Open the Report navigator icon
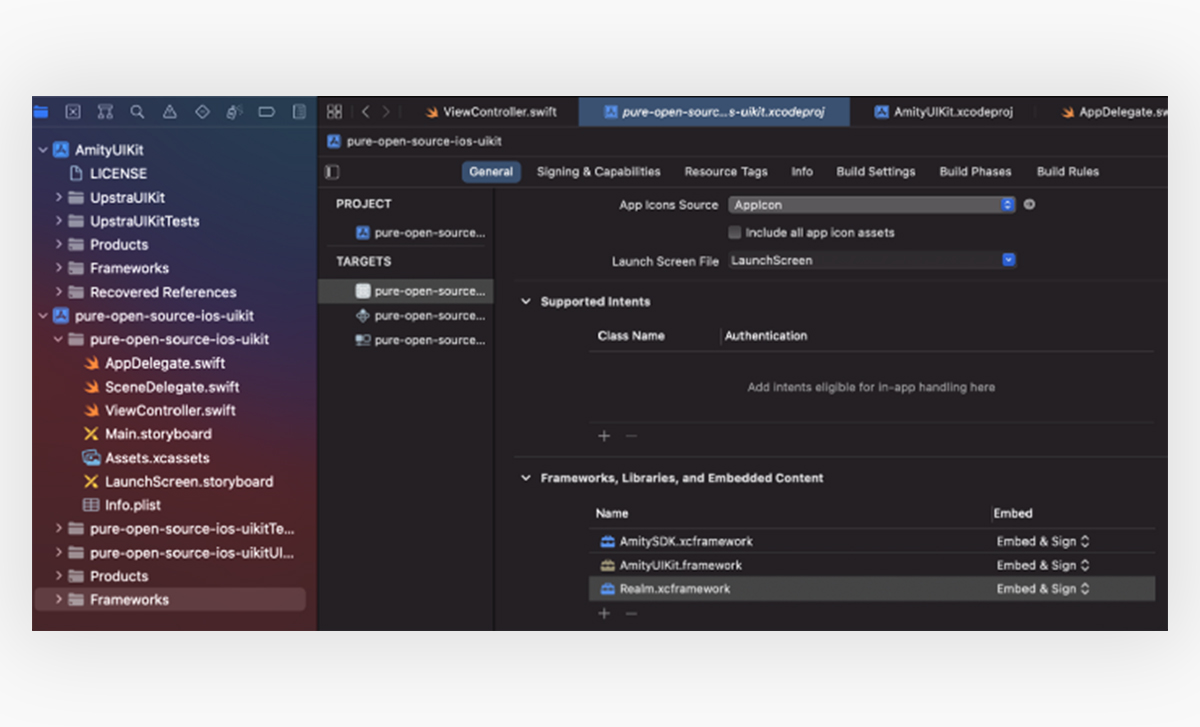Image resolution: width=1200 pixels, height=727 pixels. pos(299,112)
